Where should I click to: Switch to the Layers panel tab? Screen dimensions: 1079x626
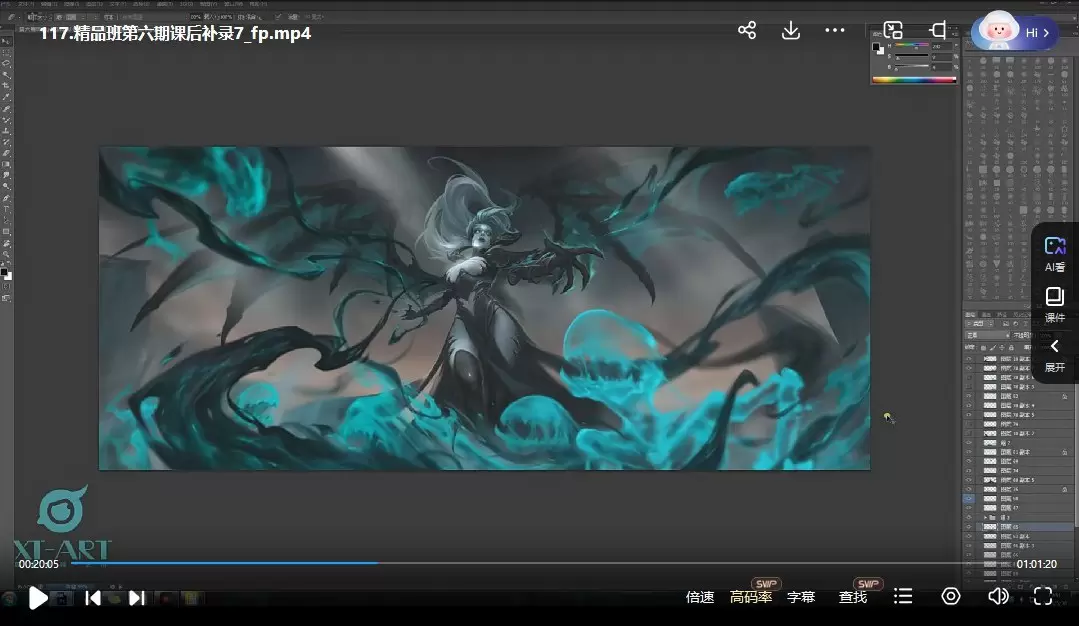970,314
